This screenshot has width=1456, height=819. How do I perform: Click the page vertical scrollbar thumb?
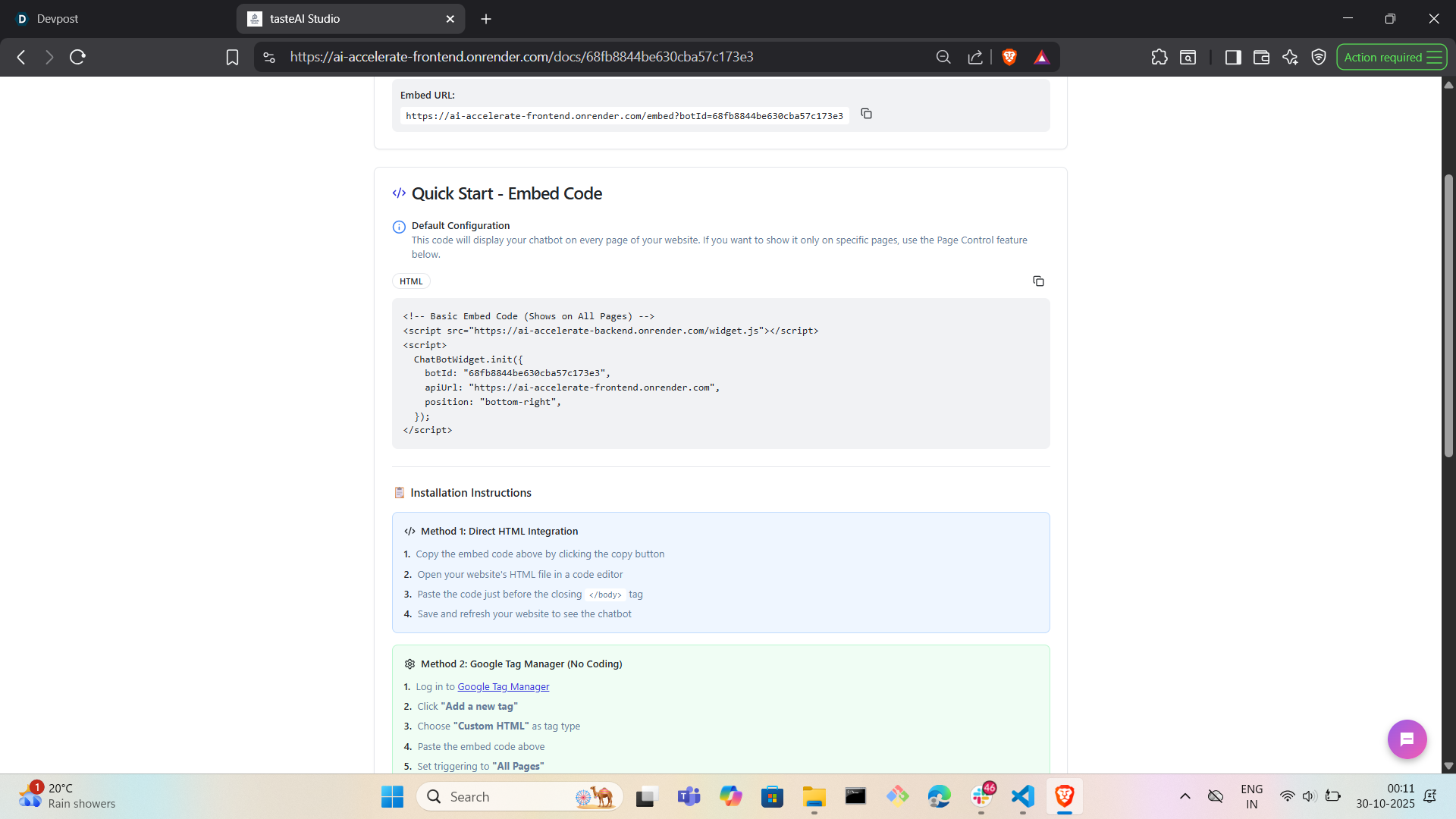coord(1448,315)
